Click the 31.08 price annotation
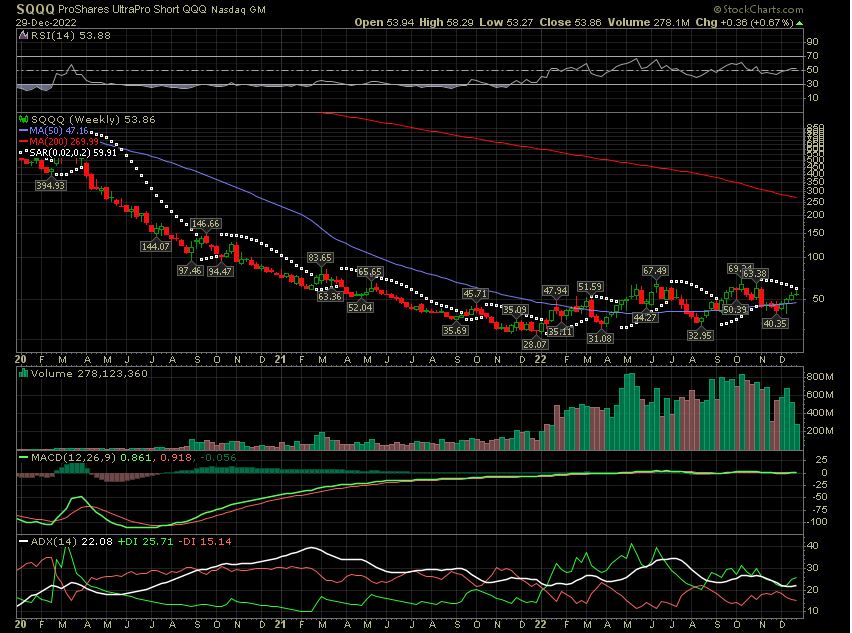The height and width of the screenshot is (633, 852). [x=600, y=338]
